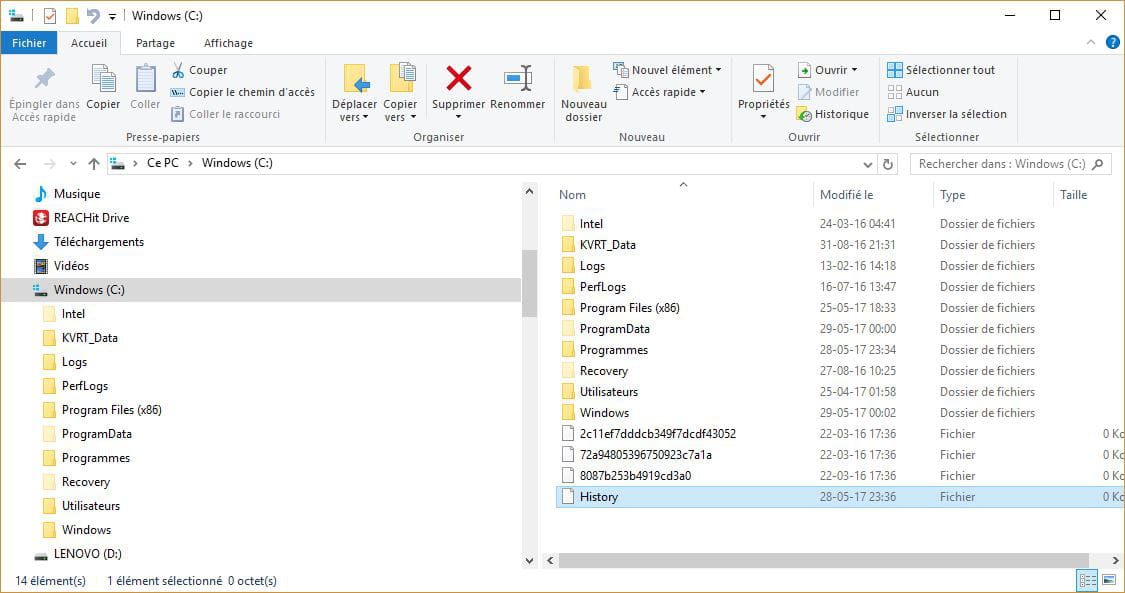Refresh the current folder view
Screen dimensions: 1125x593
[888, 163]
